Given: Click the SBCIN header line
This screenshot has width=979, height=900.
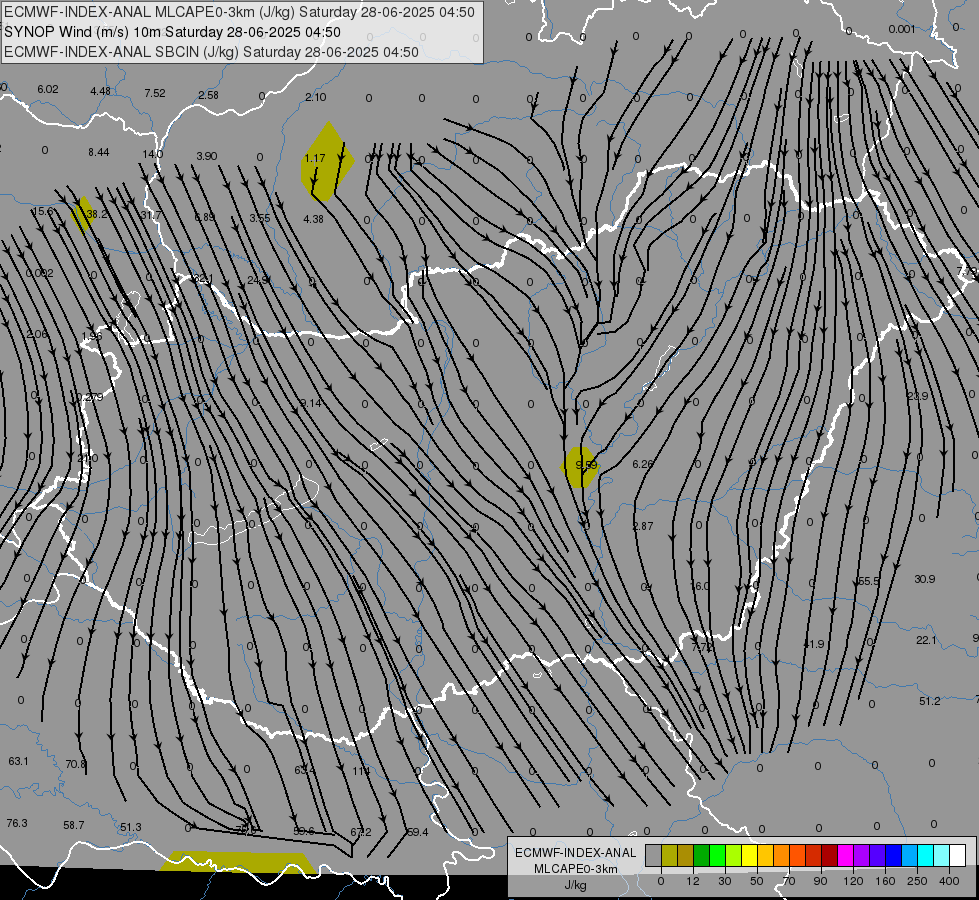Looking at the screenshot, I should click(211, 52).
